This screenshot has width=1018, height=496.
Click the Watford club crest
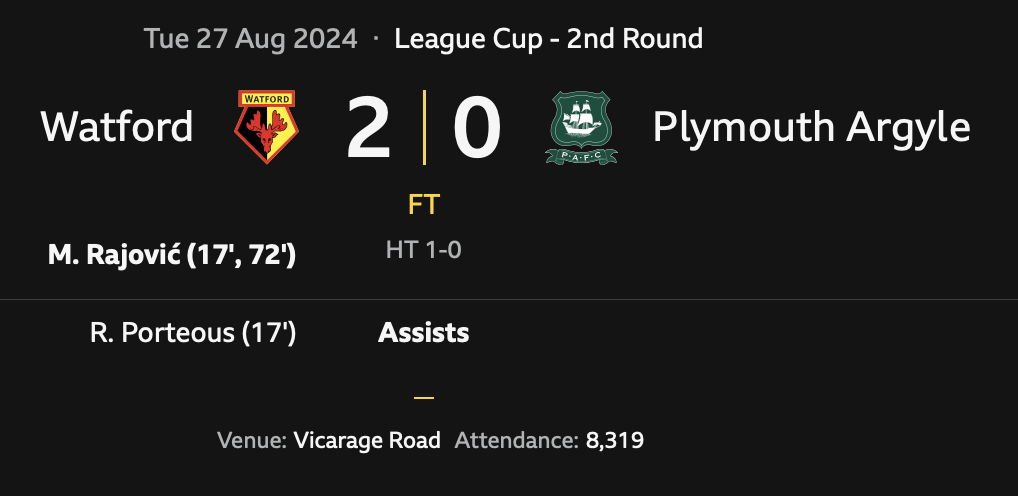coord(265,127)
